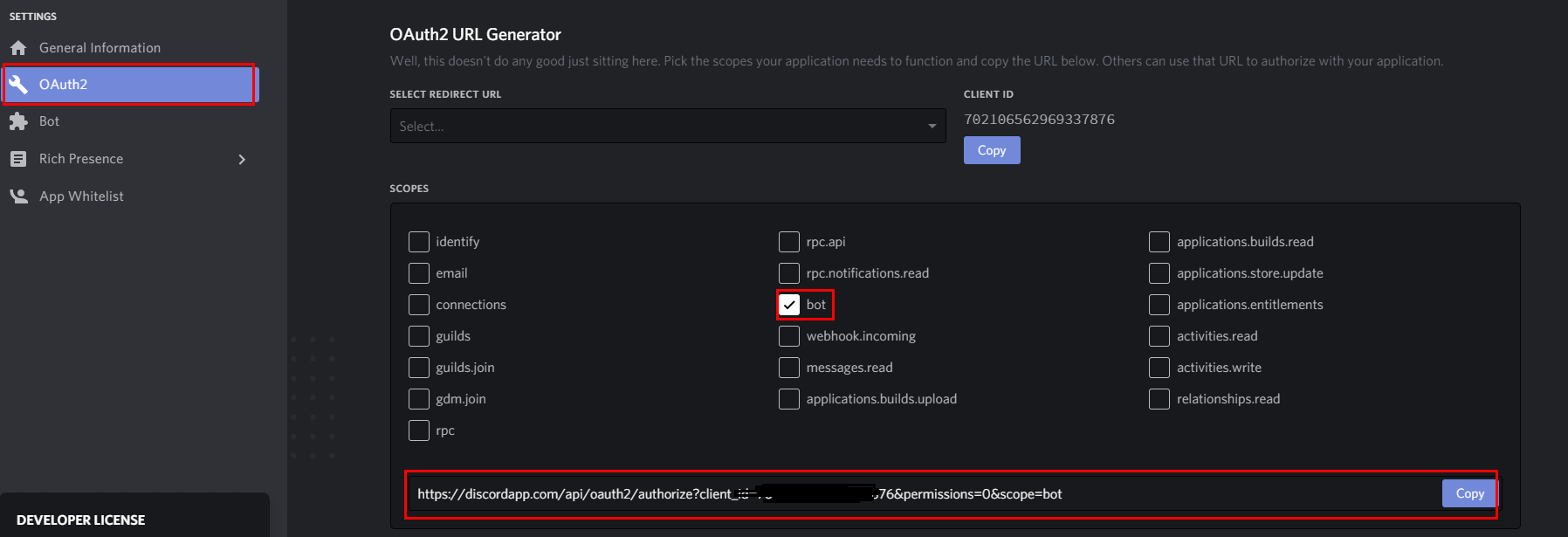Enable the email scope checkbox
This screenshot has width=1568, height=537.
tap(419, 273)
